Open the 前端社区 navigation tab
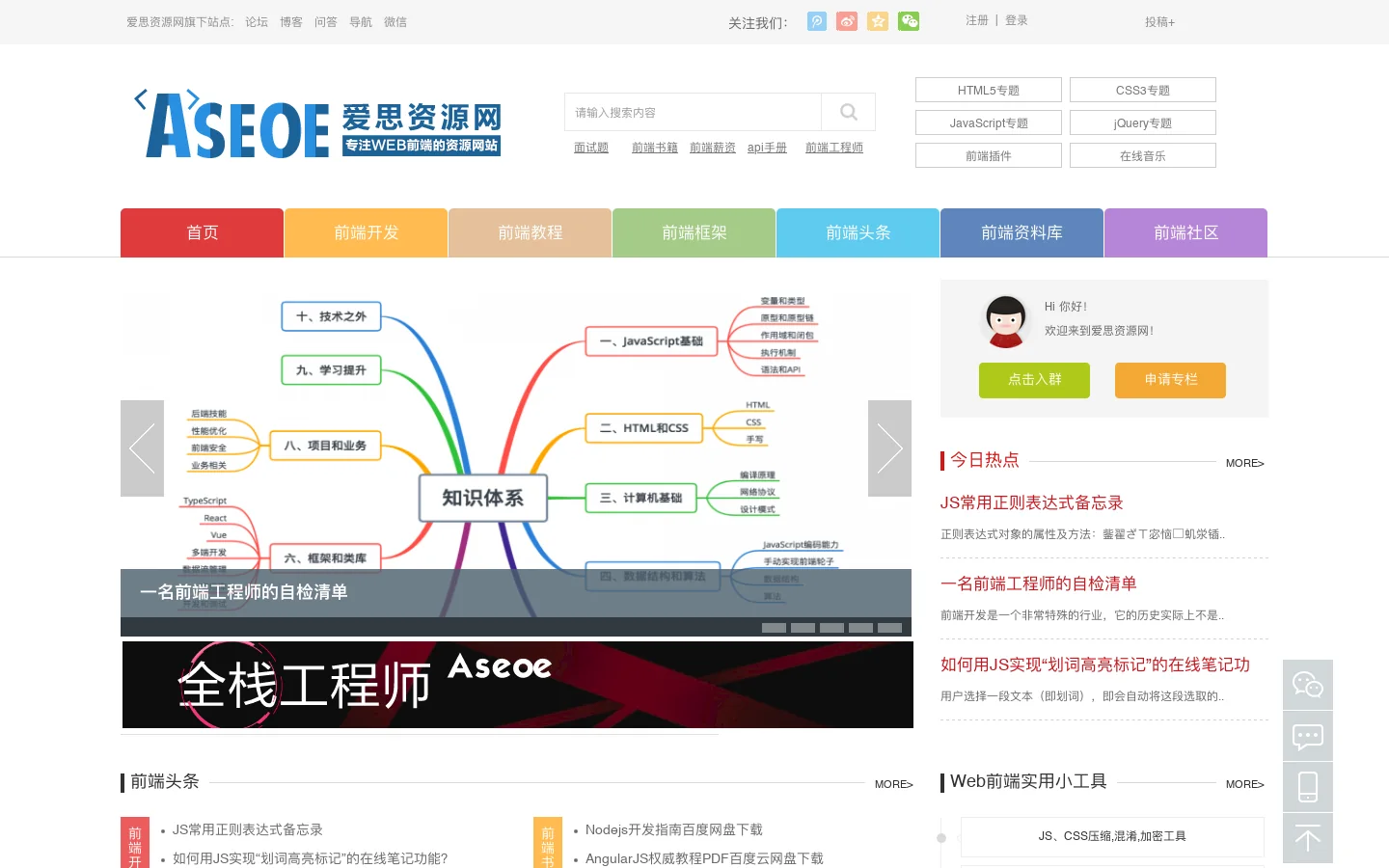This screenshot has height=868, width=1389. pos(1185,232)
